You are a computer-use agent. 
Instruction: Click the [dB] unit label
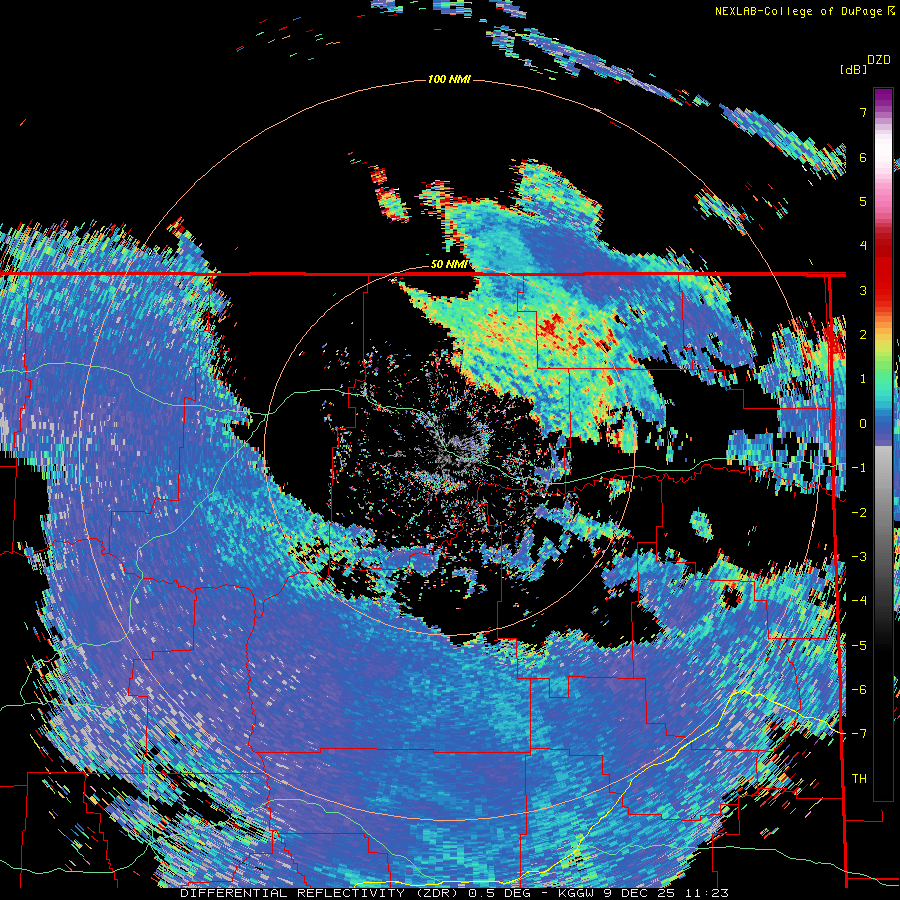click(853, 69)
